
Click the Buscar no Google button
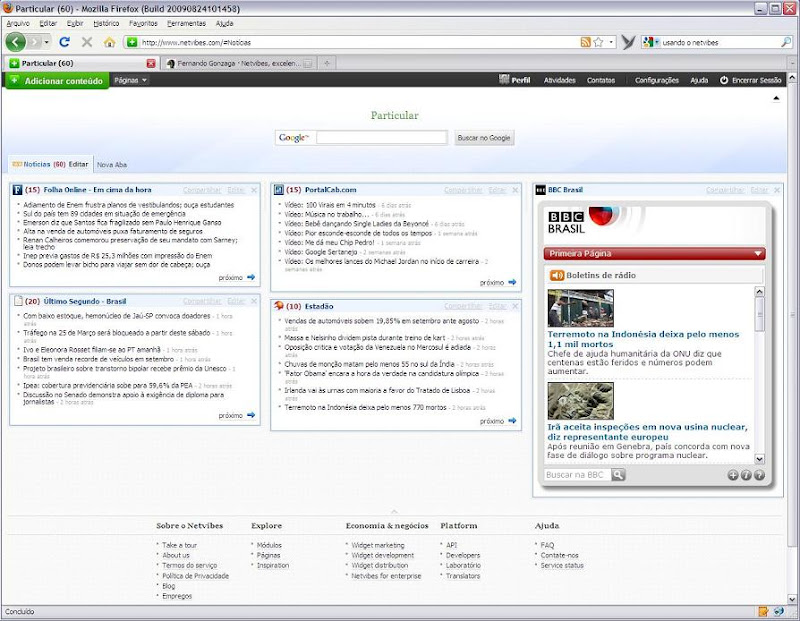click(484, 138)
